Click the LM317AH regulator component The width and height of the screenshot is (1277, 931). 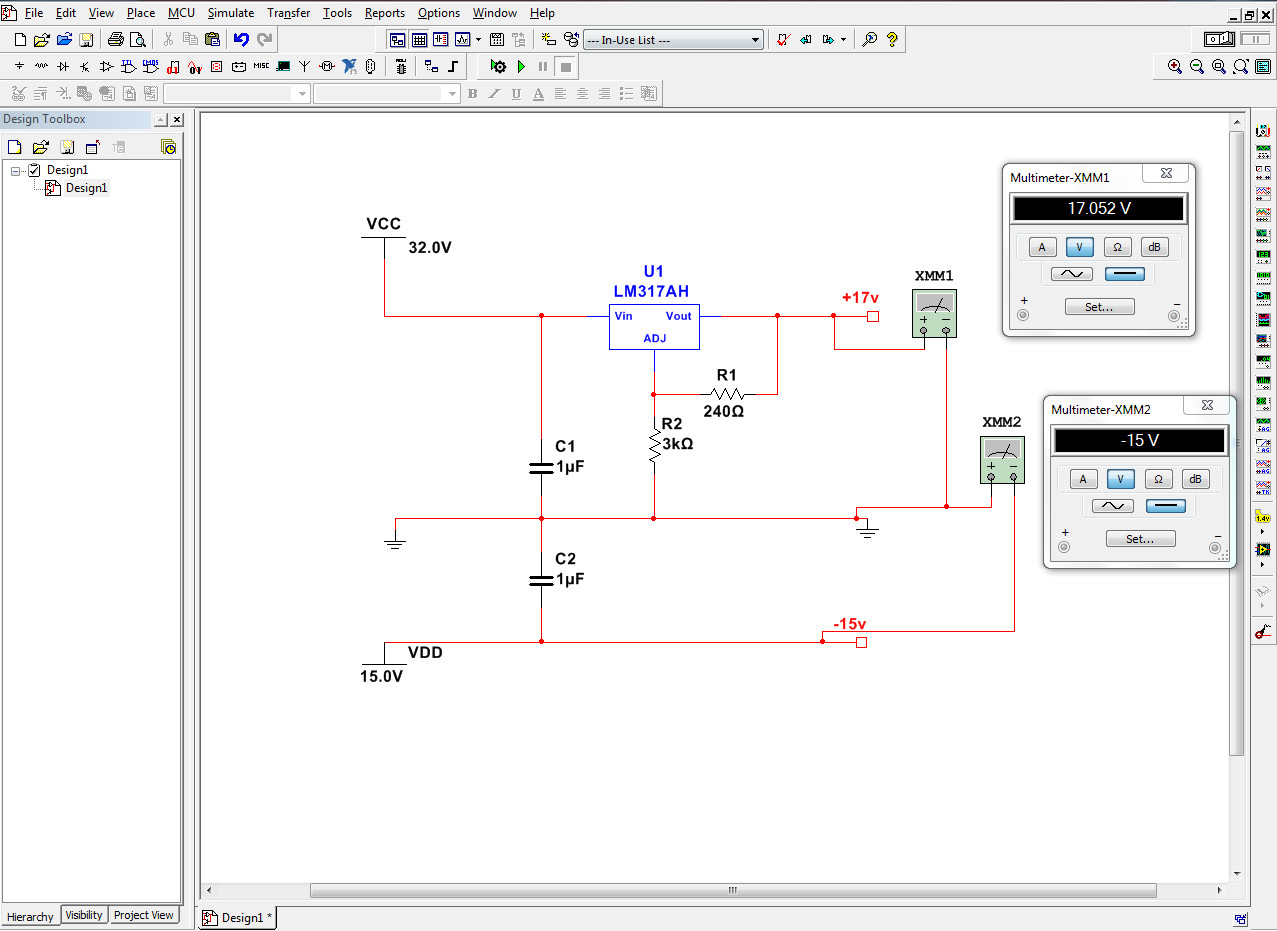click(x=654, y=327)
